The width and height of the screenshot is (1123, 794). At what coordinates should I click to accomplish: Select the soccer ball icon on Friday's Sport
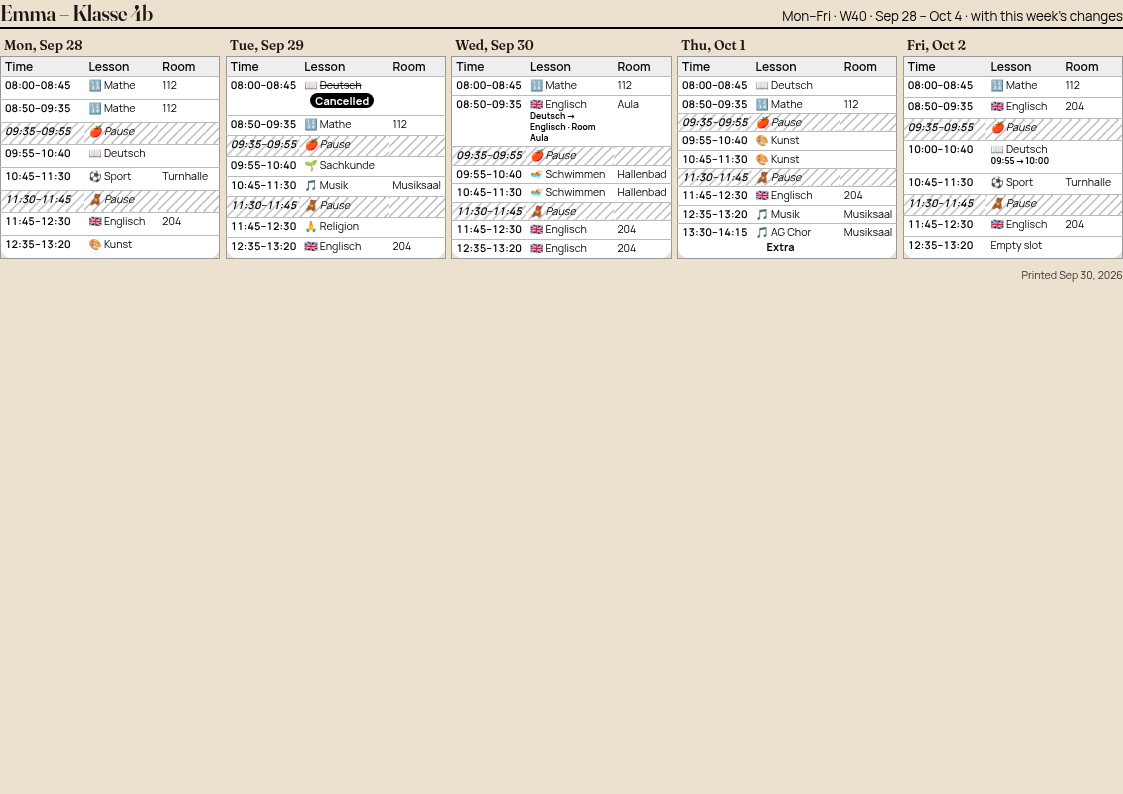click(997, 182)
